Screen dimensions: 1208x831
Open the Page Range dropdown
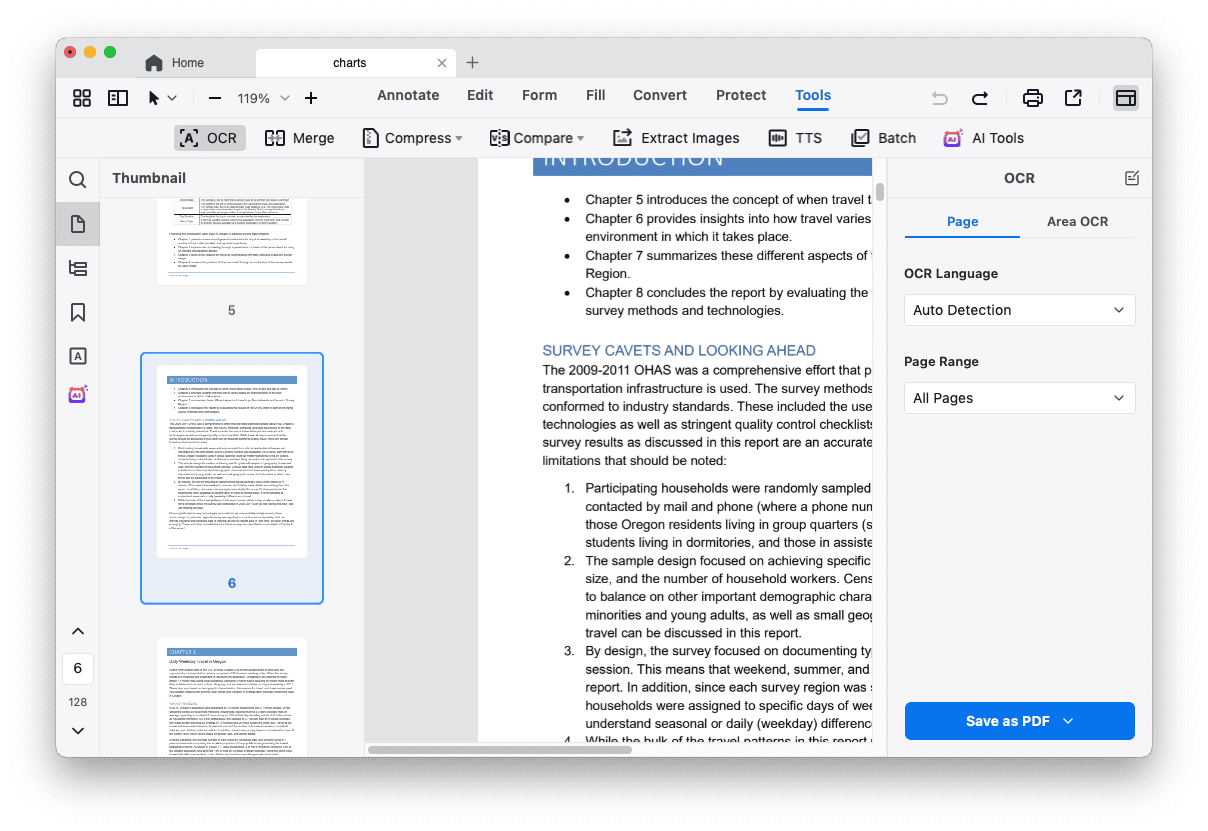[x=1019, y=398]
